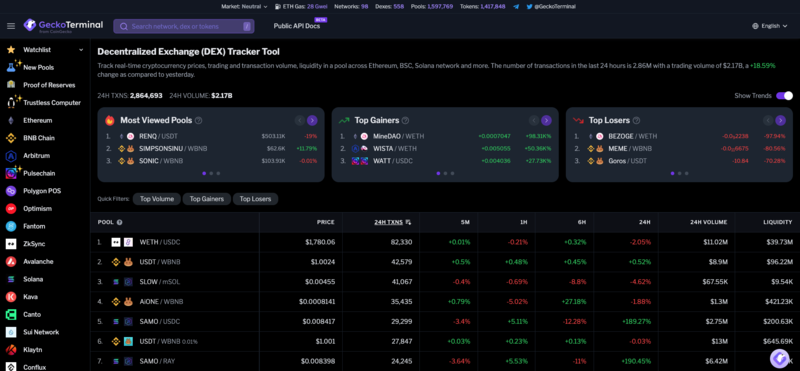
Task: Click the Canto network icon
Action: point(11,314)
